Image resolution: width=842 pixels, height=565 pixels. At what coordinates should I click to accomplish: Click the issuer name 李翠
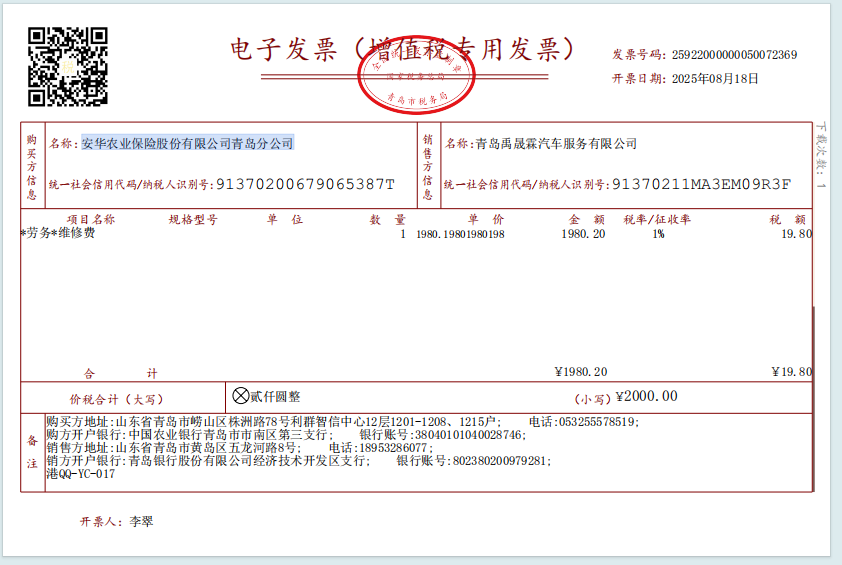(x=141, y=522)
